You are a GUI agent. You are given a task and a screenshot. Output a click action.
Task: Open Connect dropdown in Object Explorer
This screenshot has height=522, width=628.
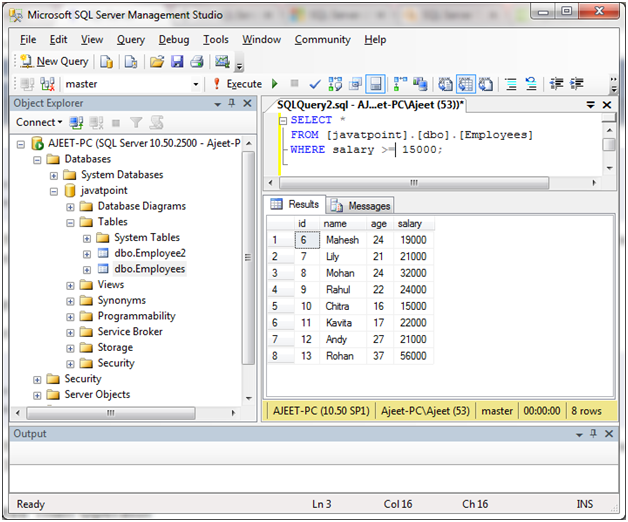(39, 122)
